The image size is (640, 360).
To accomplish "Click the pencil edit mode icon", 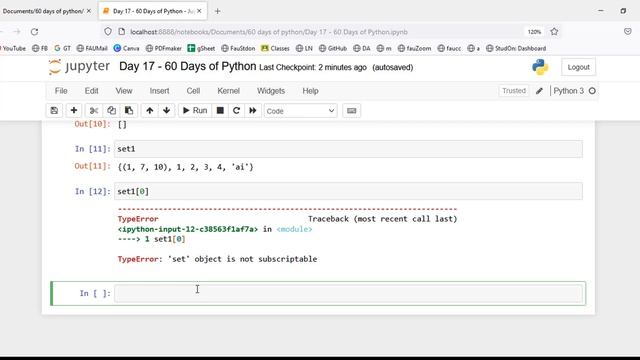I will [539, 91].
